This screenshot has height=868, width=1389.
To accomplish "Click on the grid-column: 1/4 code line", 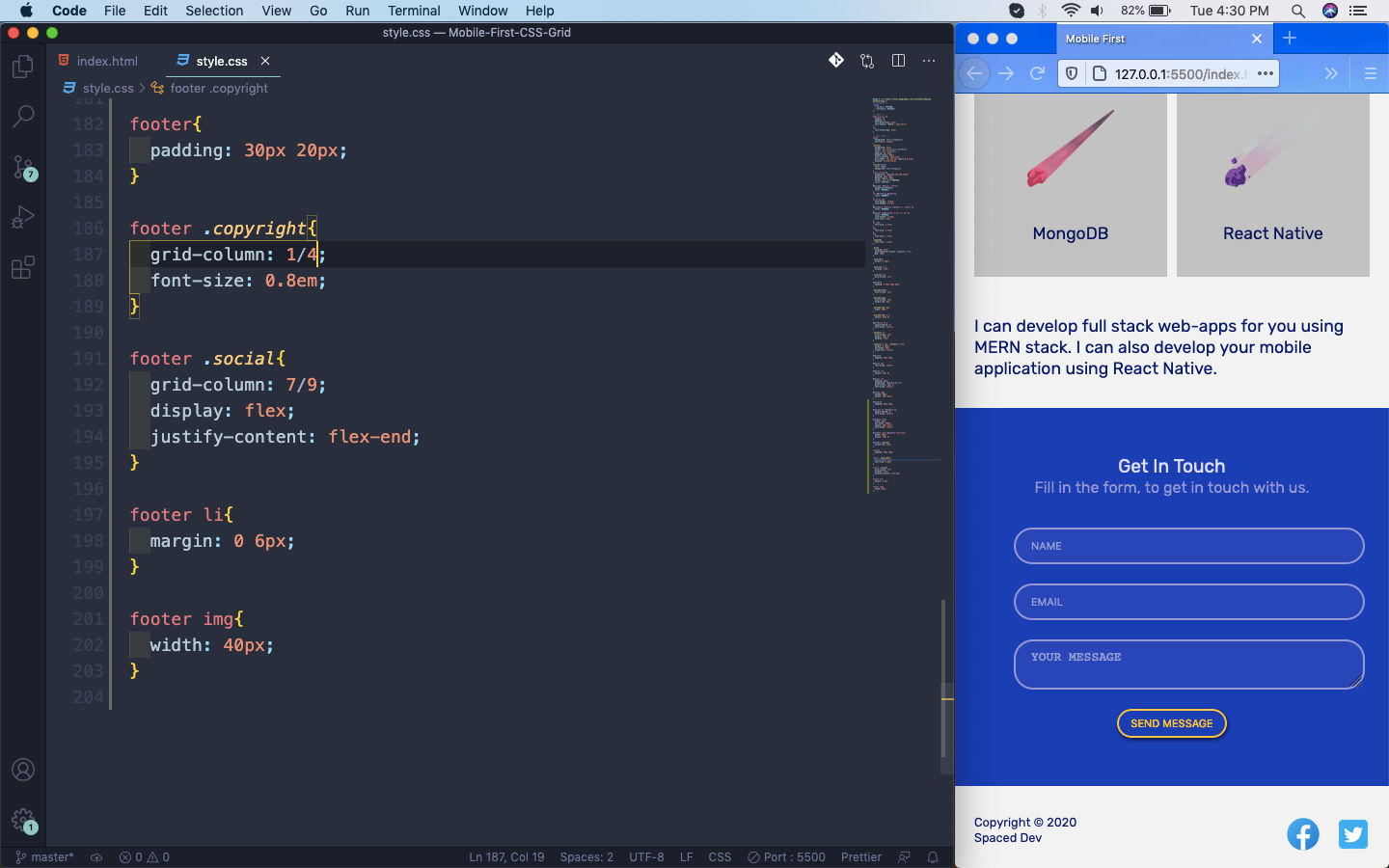I will point(237,255).
